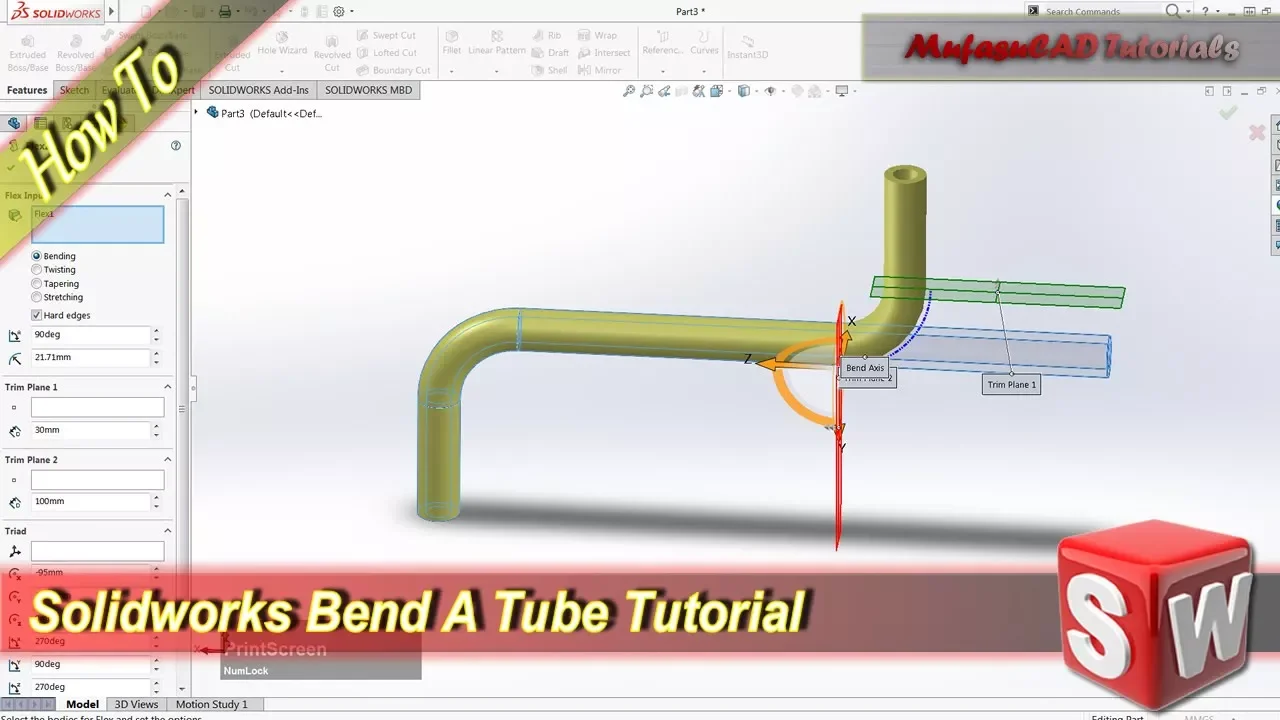Switch to the 3D Views tab
Image resolution: width=1280 pixels, height=720 pixels.
coord(136,704)
